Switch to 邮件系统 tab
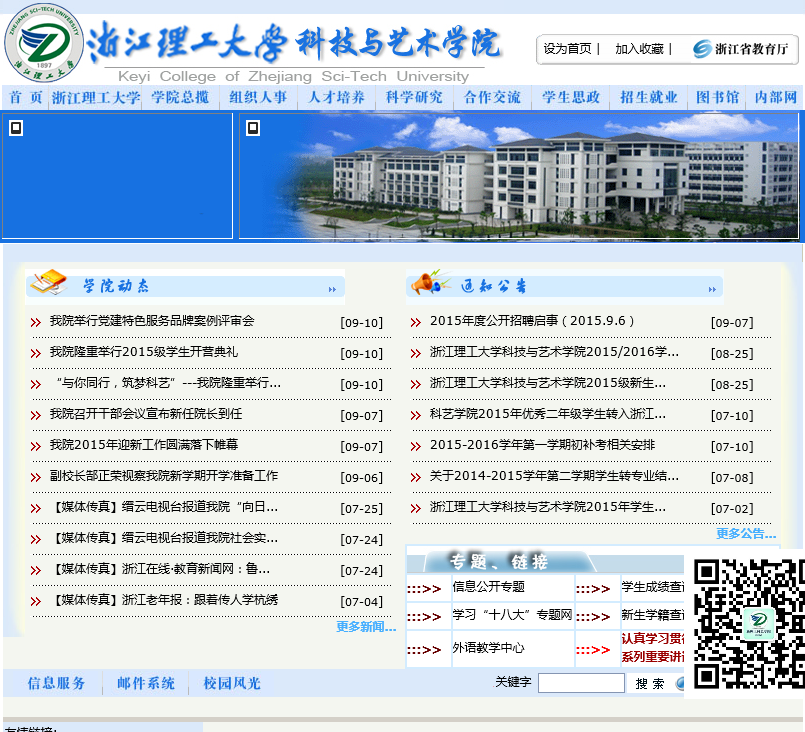 point(146,684)
